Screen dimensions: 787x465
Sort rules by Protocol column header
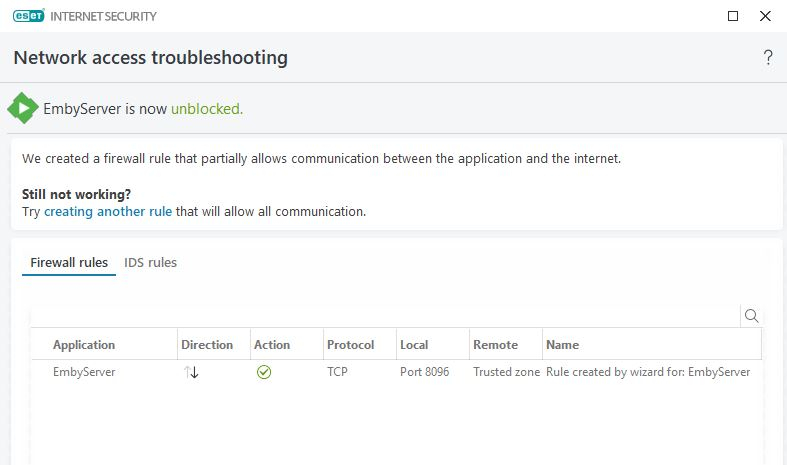point(350,345)
